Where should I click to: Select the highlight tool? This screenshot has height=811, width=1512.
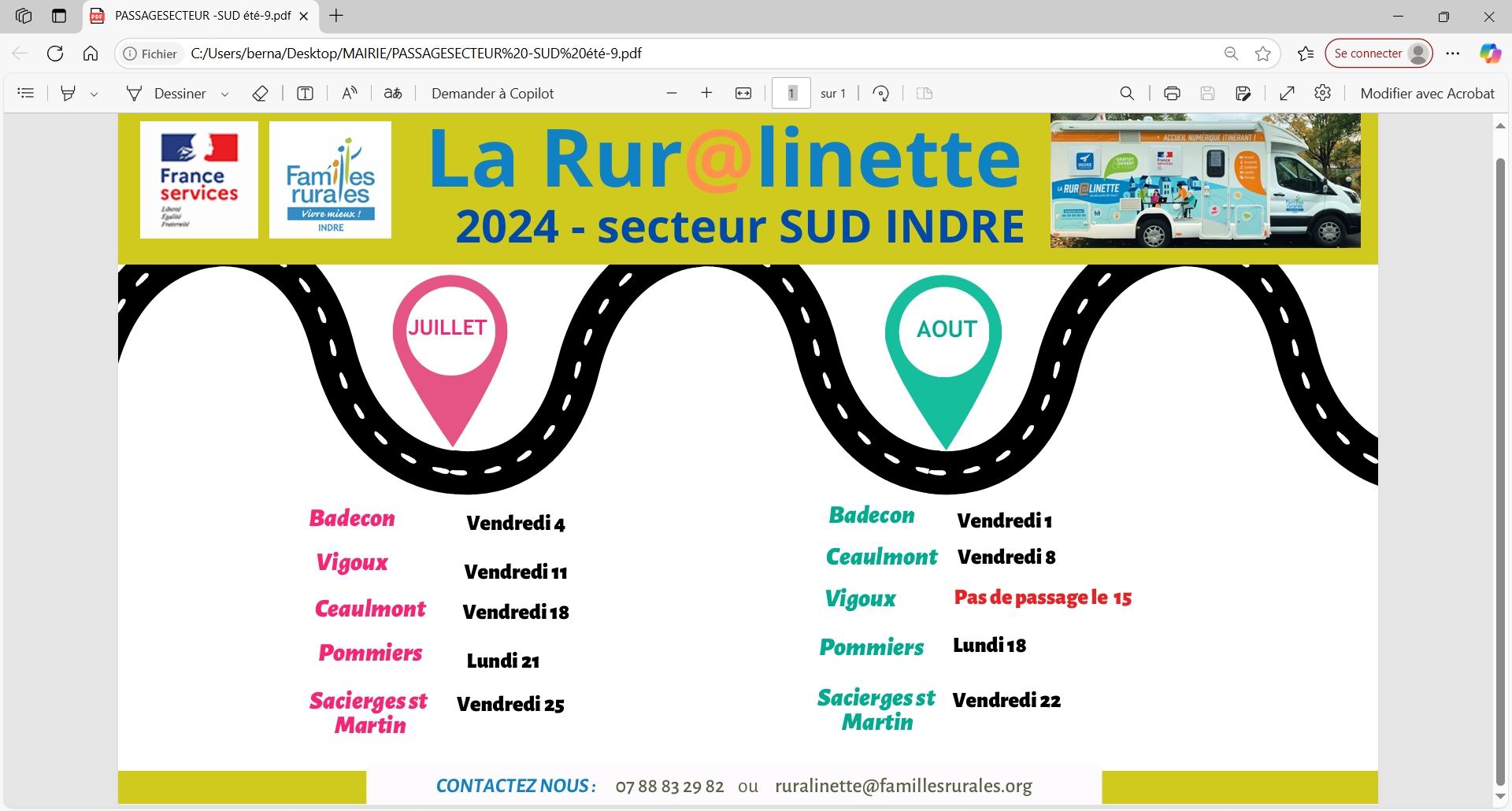click(69, 93)
